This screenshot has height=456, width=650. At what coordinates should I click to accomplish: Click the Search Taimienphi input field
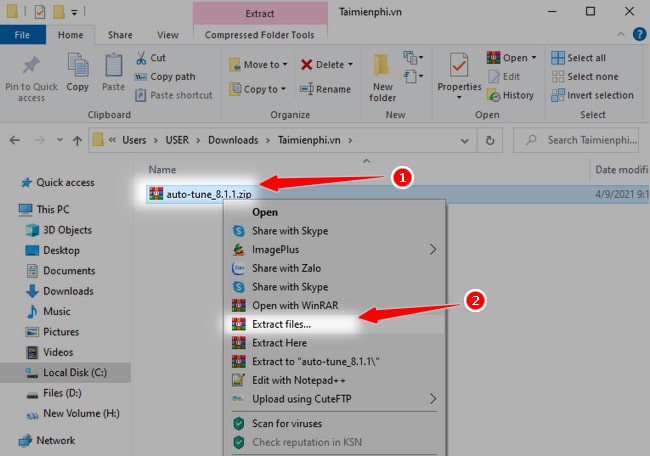[576, 140]
